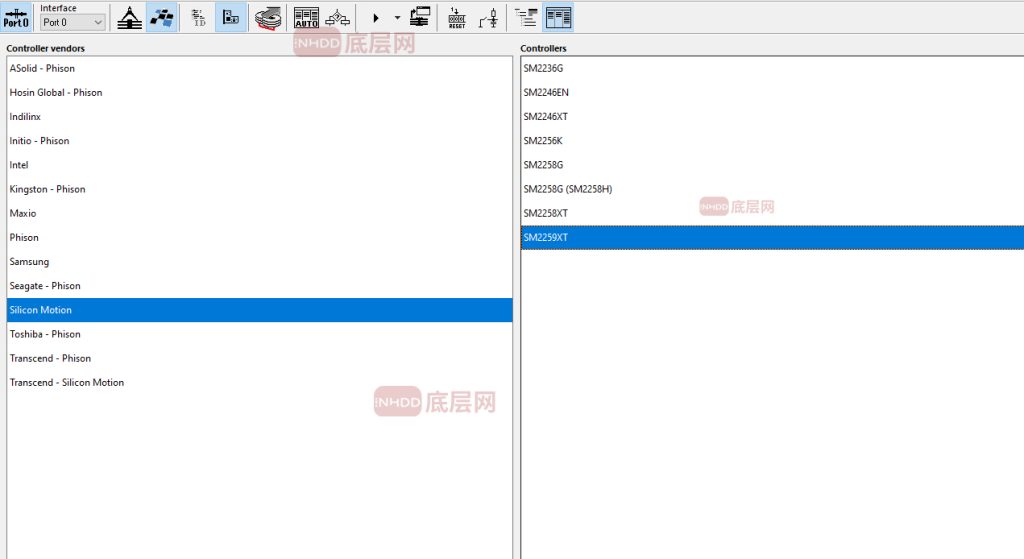Screen dimensions: 1024x559
Task: Click the power switch circuit icon
Action: pos(488,17)
